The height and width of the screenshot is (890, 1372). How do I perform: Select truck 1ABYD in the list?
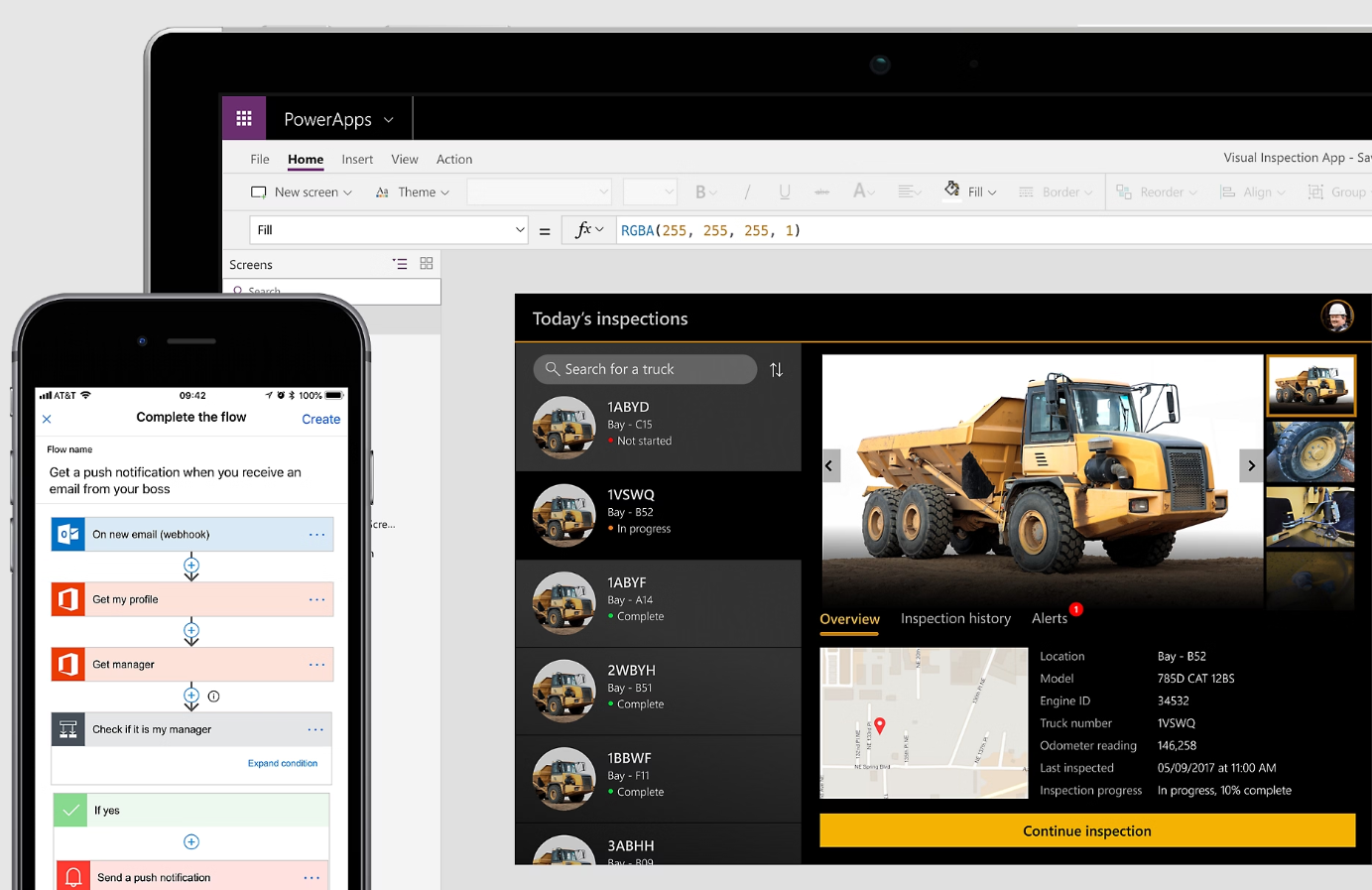coord(658,428)
